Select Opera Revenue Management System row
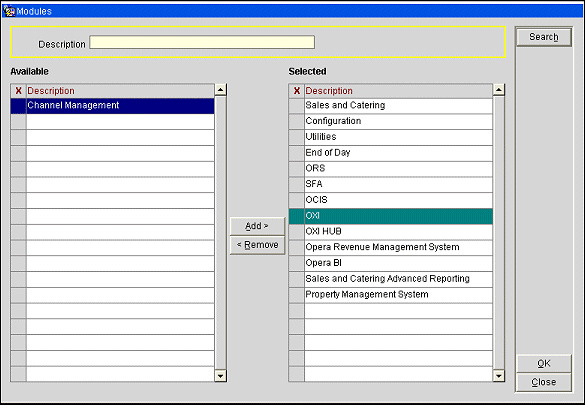This screenshot has height=405, width=585. click(x=398, y=247)
